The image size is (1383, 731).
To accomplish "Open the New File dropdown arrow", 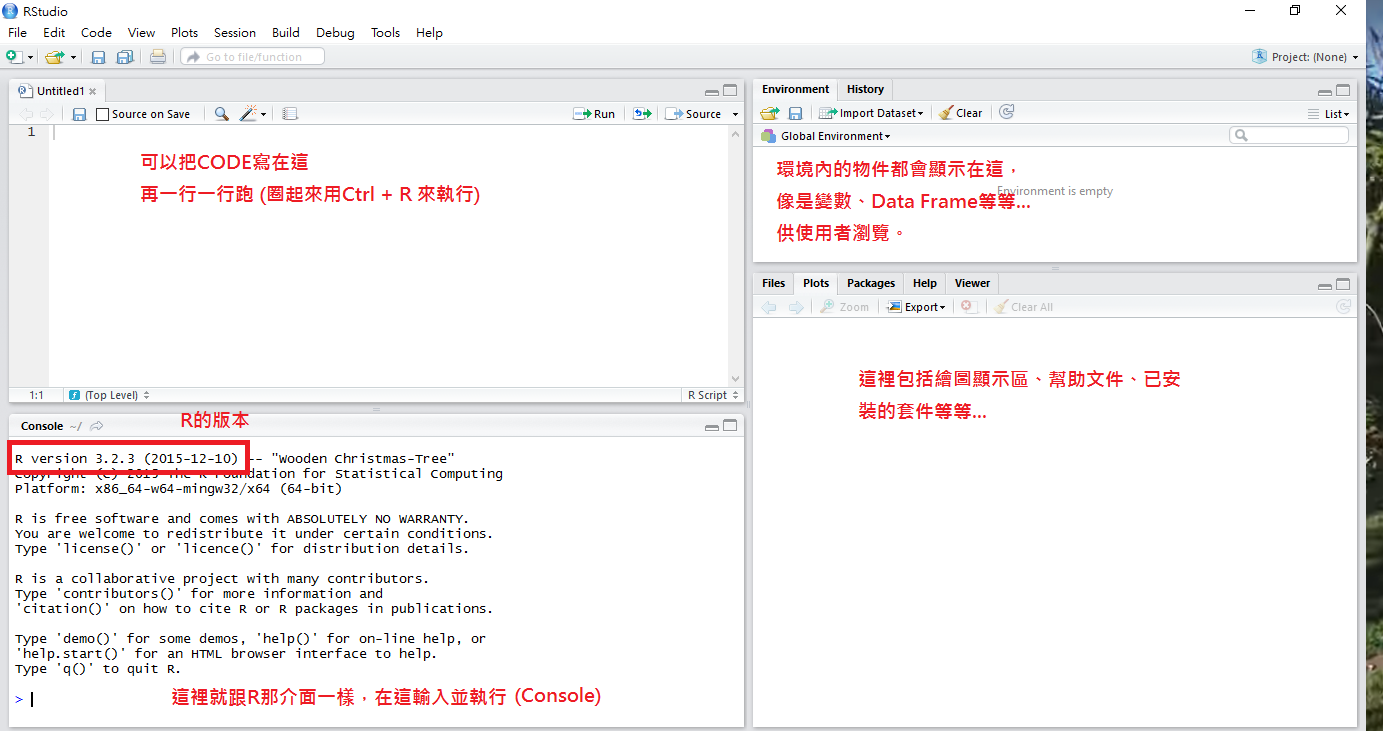I will point(30,58).
